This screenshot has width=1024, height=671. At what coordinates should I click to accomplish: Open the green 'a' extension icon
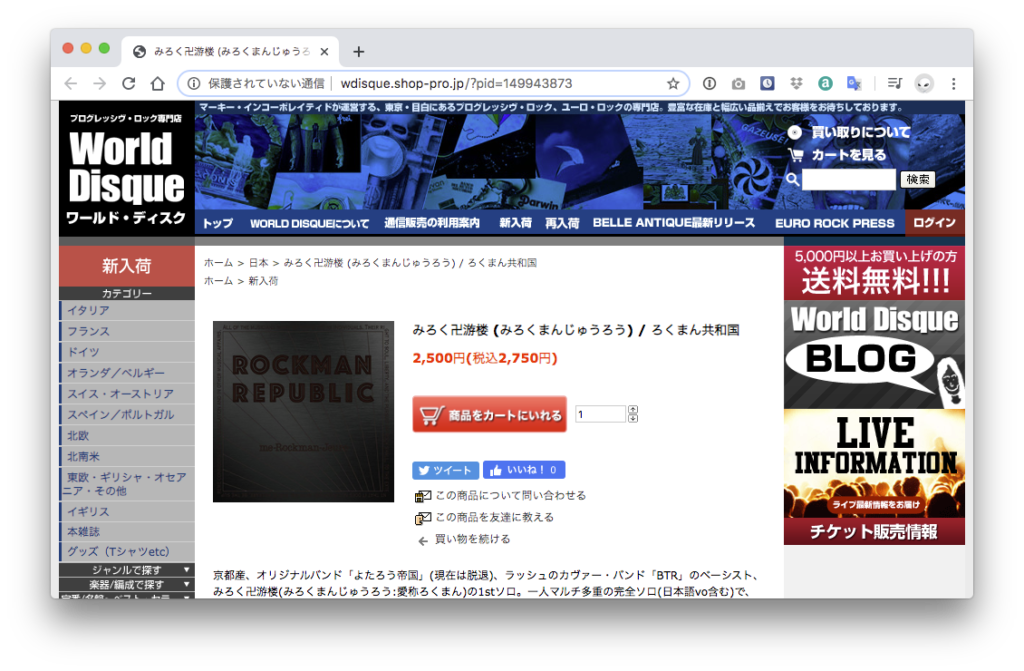[x=825, y=84]
